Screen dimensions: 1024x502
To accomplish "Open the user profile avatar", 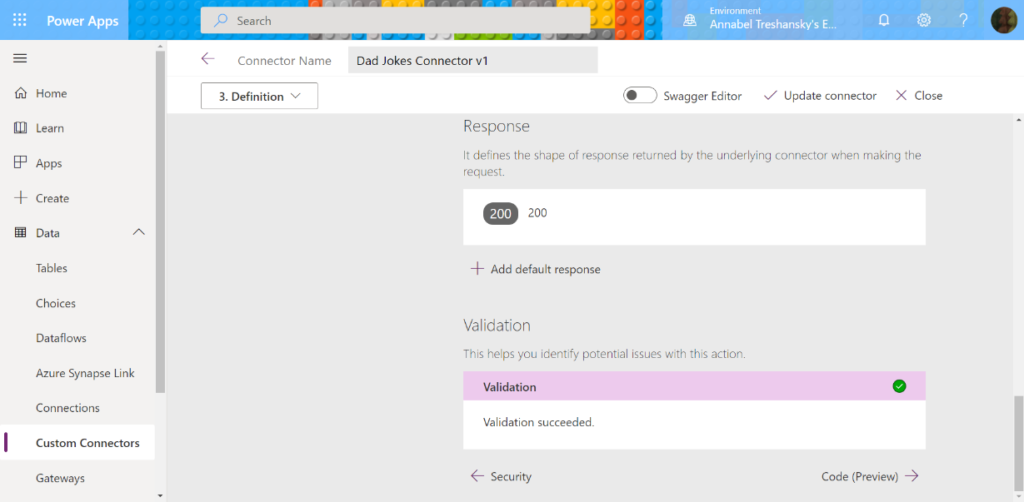I will click(1003, 20).
